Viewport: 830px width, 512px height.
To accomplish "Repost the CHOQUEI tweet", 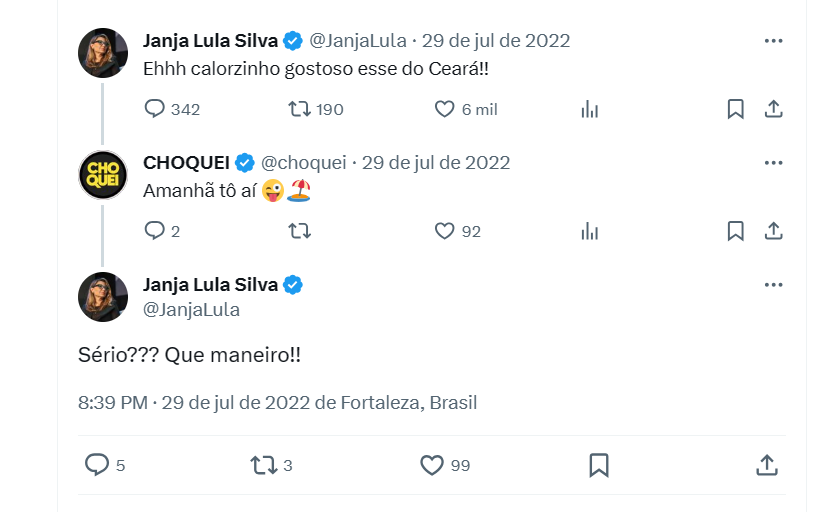I will 299,231.
